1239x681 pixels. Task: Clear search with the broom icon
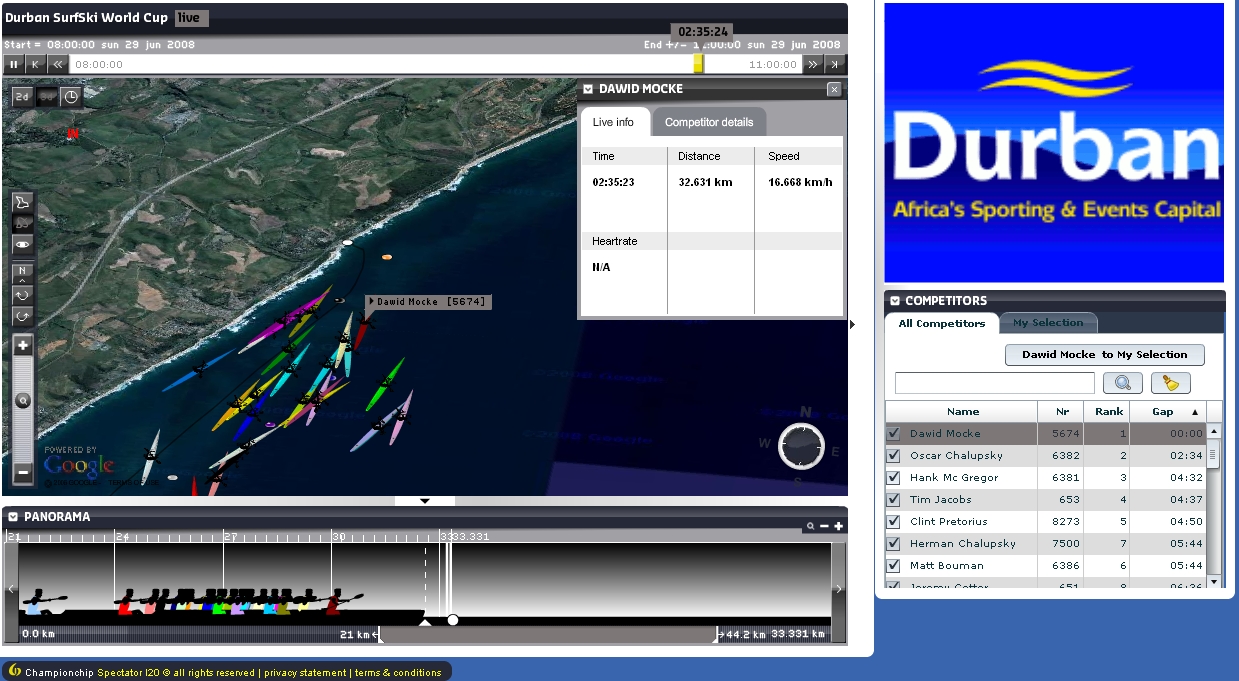(1170, 383)
